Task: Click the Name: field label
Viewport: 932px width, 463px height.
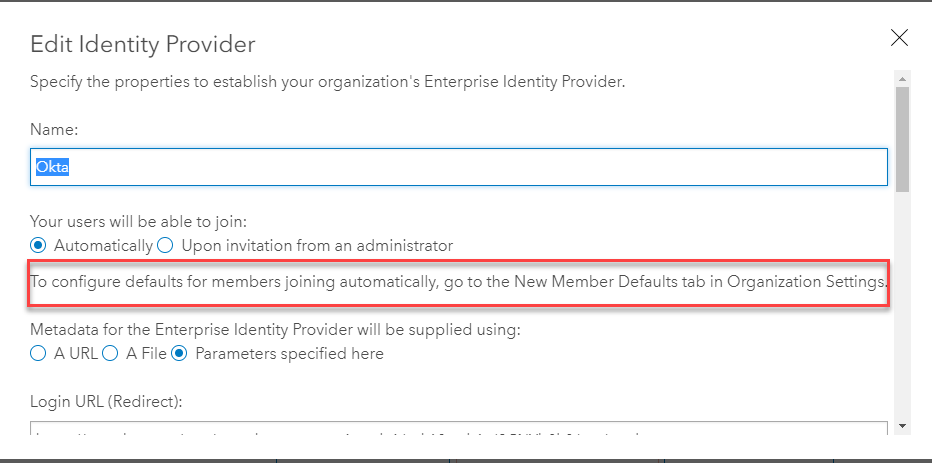Action: click(x=54, y=130)
